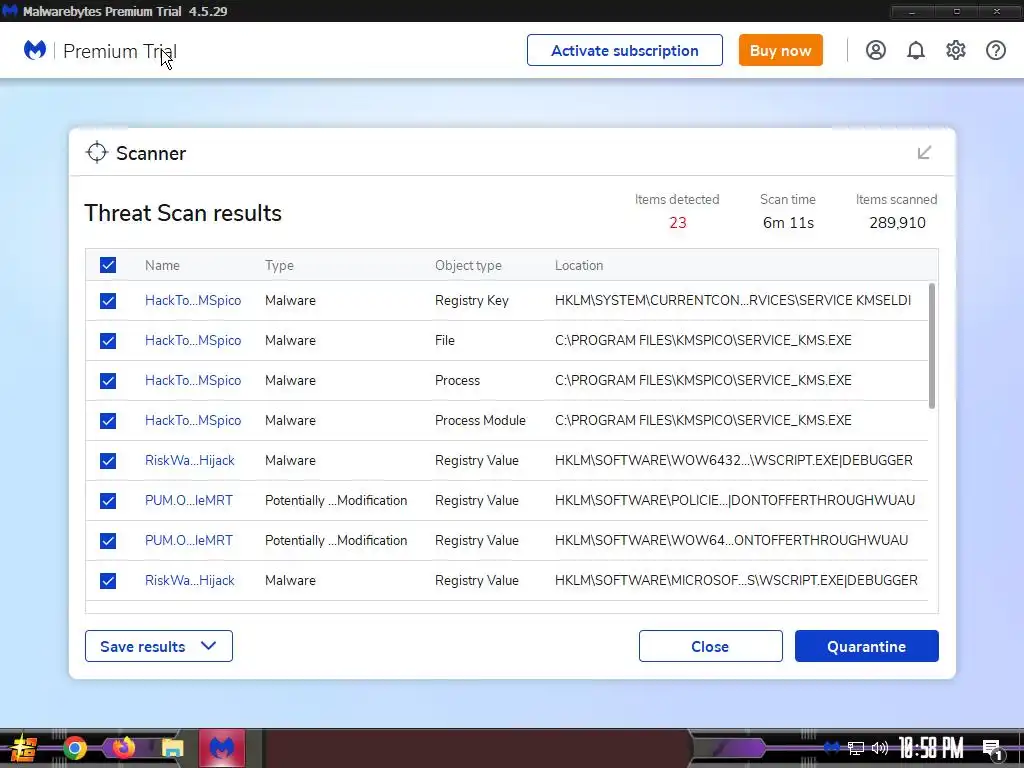Open RiskWa...Hijack link in the WOW6432 row

click(x=189, y=460)
